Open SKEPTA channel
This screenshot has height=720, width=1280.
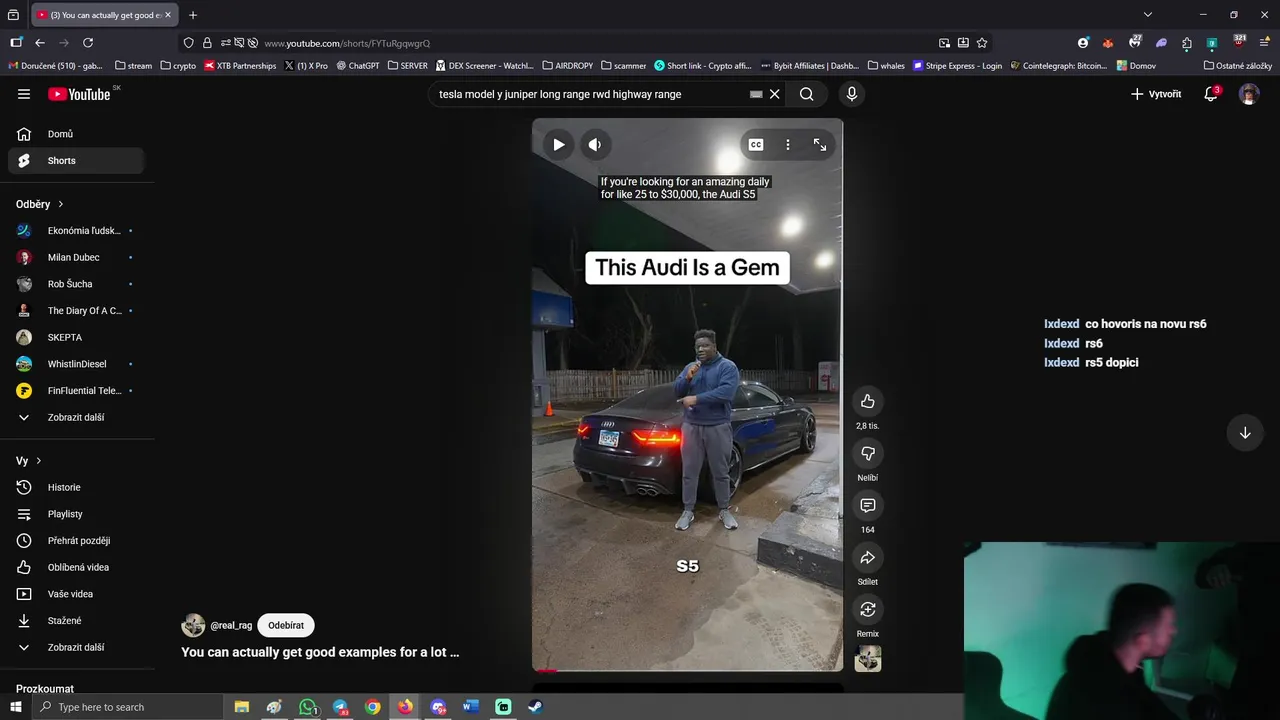point(76,338)
